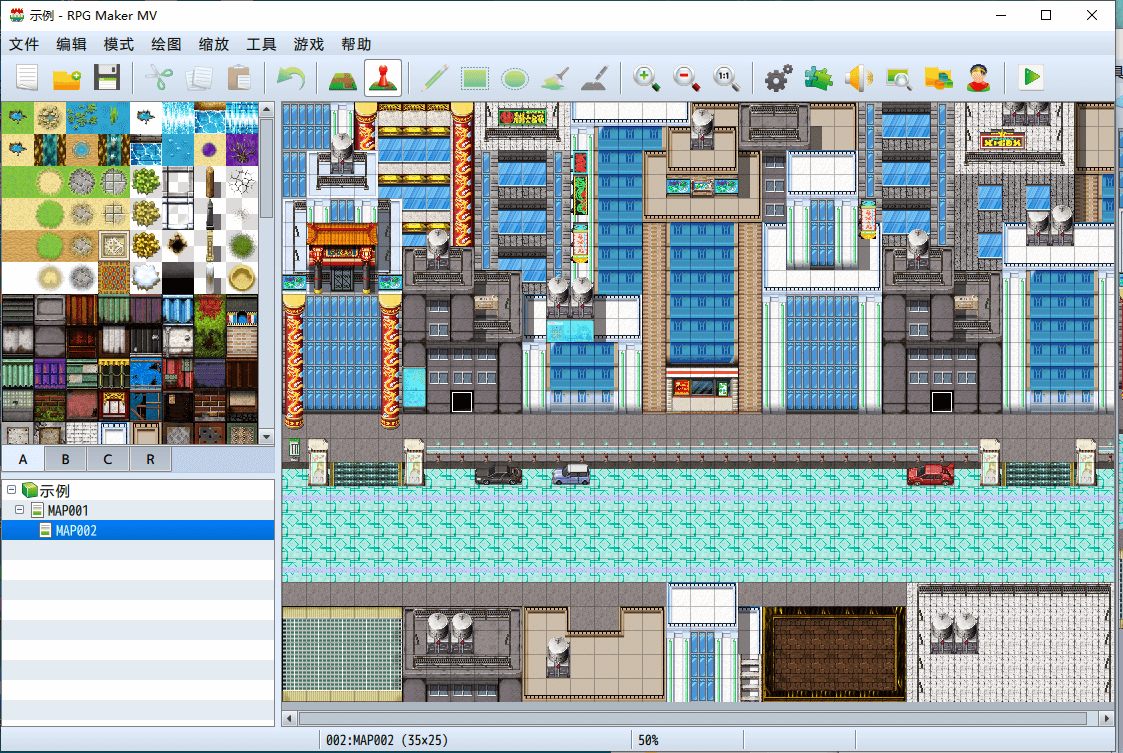The height and width of the screenshot is (753, 1123).
Task: Save the project with the floppy disk icon
Action: point(107,77)
